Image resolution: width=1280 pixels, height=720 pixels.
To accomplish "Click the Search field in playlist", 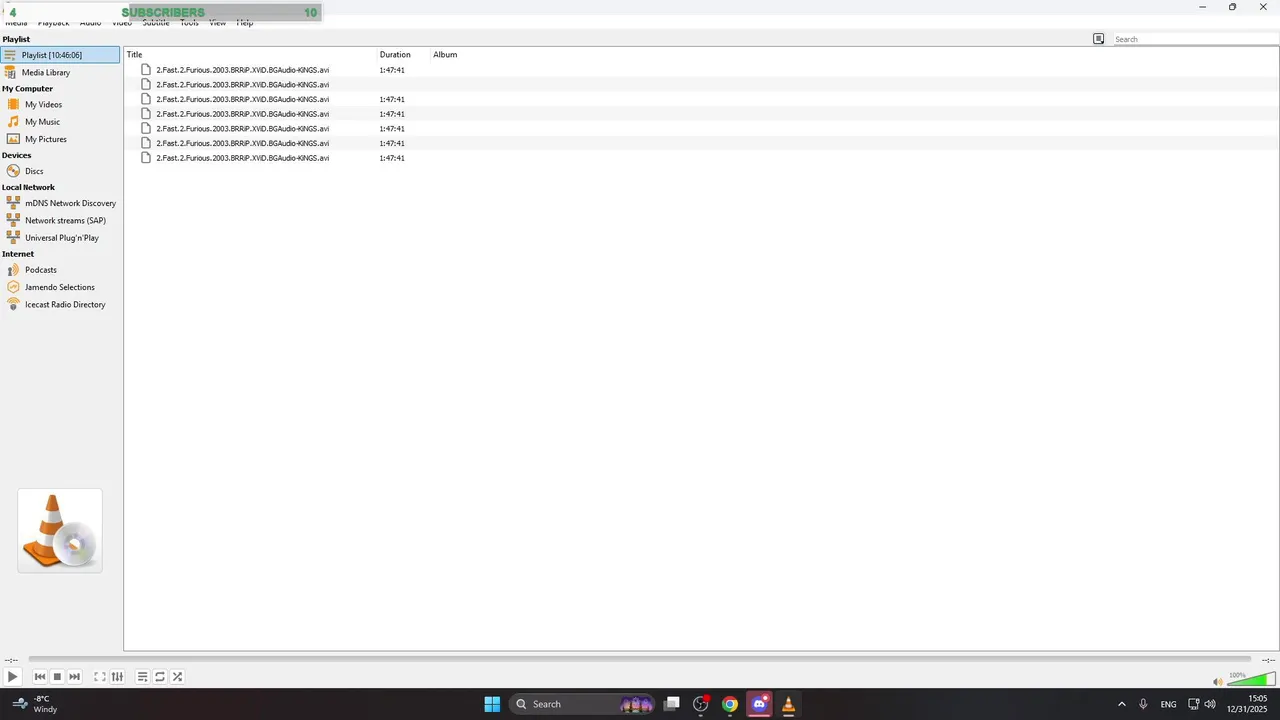I will [x=1195, y=39].
